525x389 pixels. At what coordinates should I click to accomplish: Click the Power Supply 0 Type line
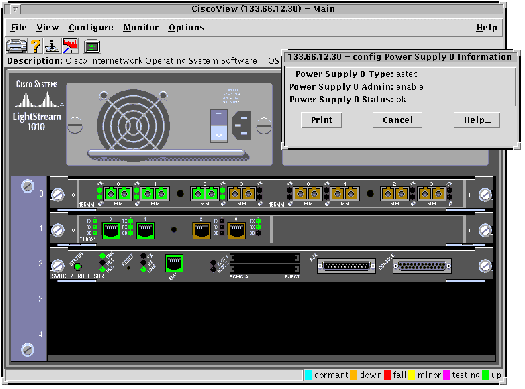tap(356, 74)
